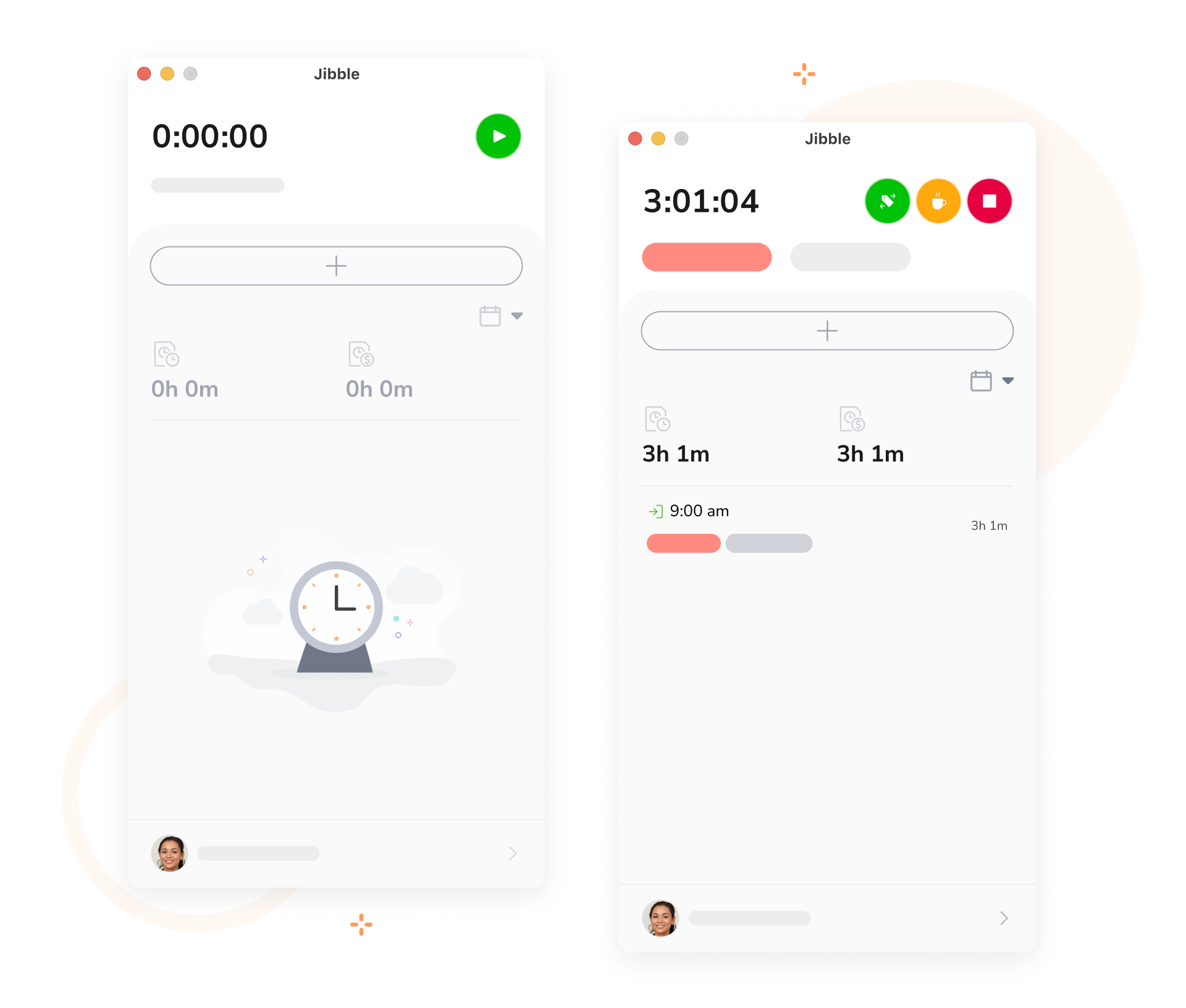Click the clock-in entry icon at 9:00 am

660,510
